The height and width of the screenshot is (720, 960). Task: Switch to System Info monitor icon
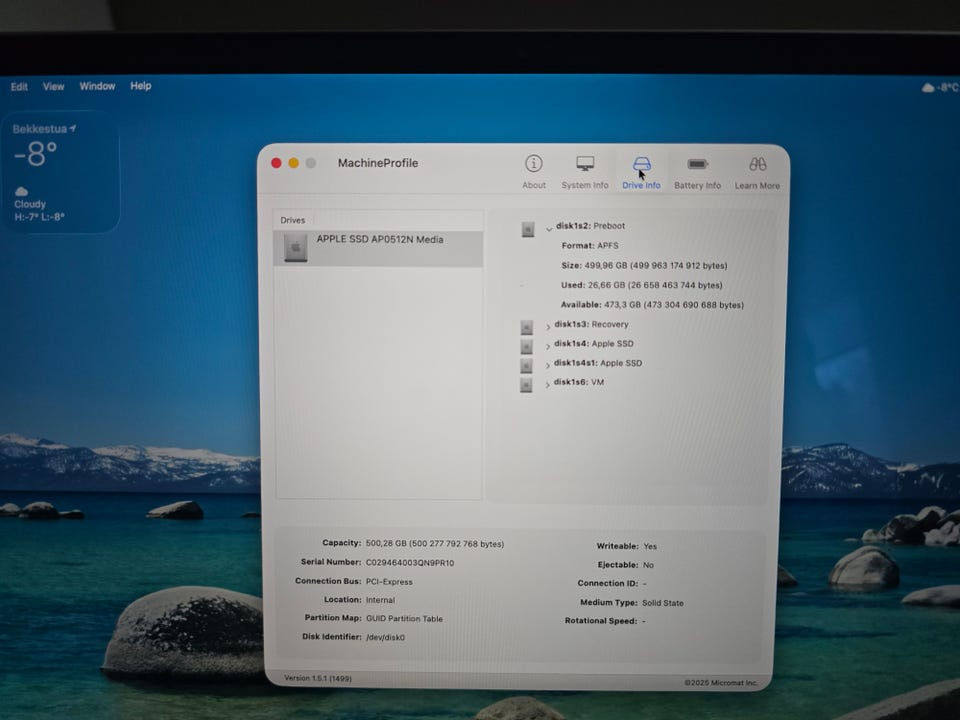(585, 164)
